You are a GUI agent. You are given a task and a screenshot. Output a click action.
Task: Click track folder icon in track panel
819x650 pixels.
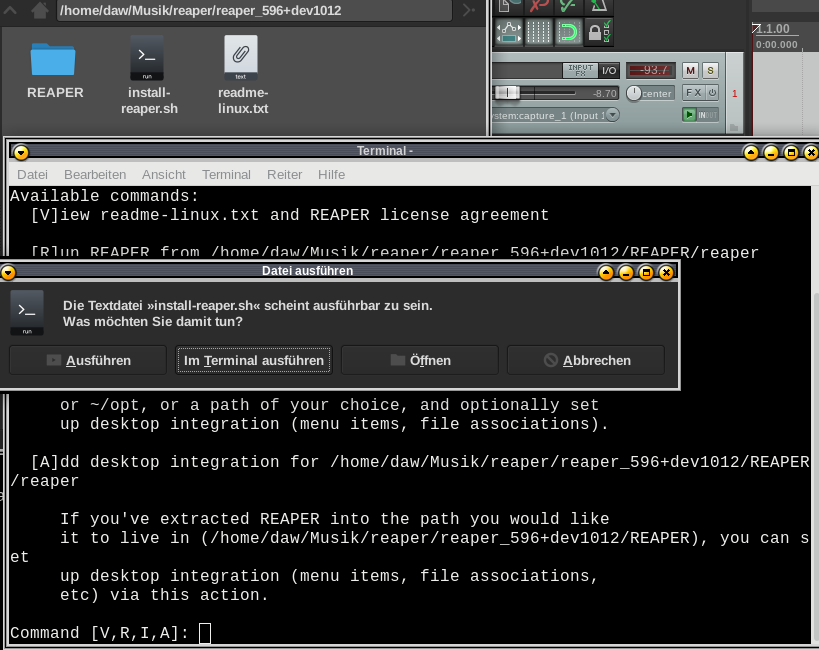[x=734, y=127]
